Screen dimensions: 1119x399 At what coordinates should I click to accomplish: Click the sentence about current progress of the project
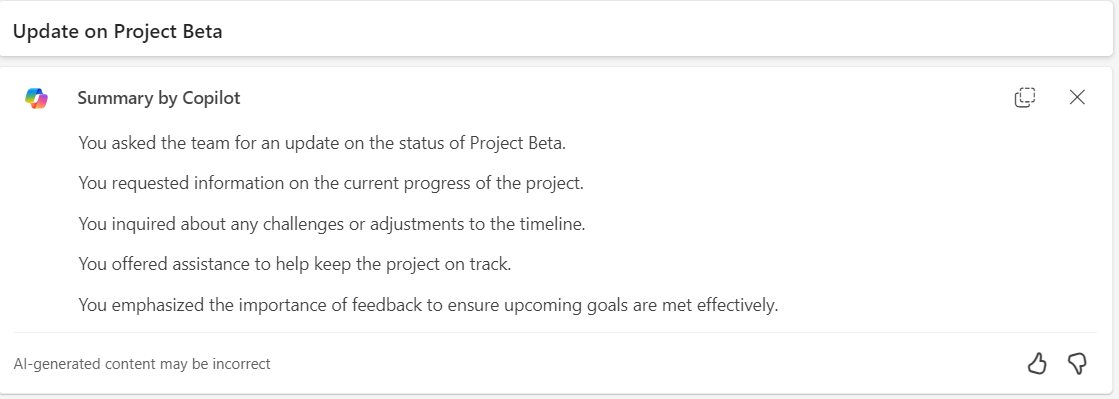[x=331, y=183]
